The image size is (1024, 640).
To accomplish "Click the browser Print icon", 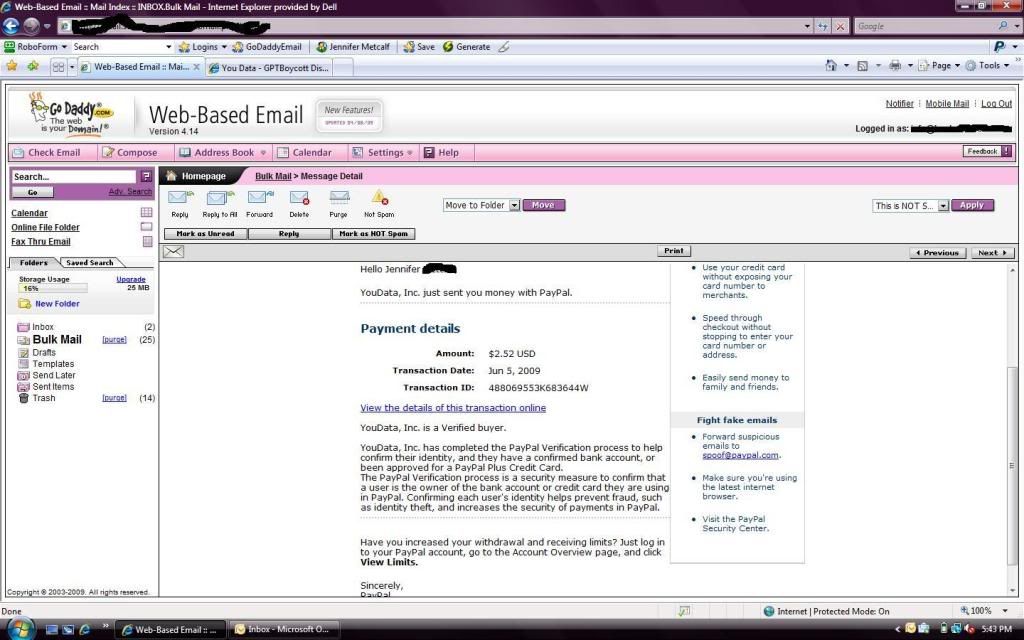I will [895, 65].
